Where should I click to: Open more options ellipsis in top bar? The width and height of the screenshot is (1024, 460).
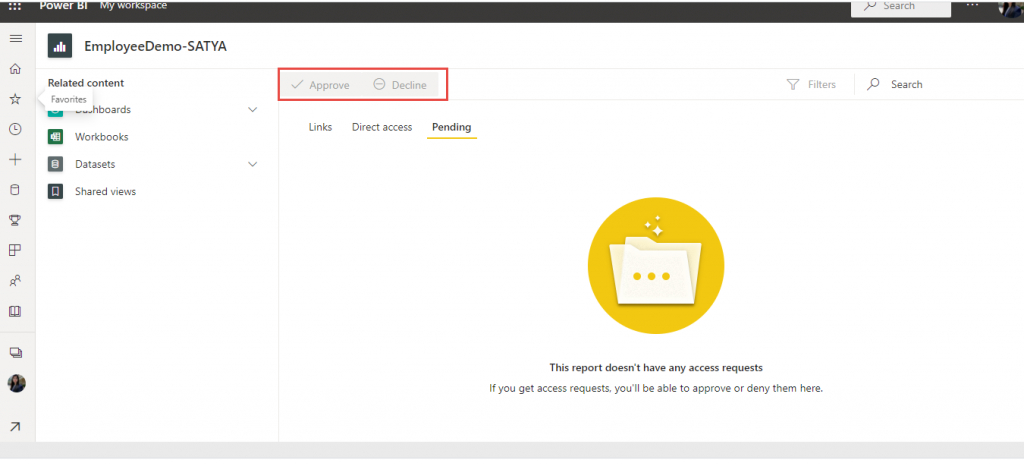[973, 6]
